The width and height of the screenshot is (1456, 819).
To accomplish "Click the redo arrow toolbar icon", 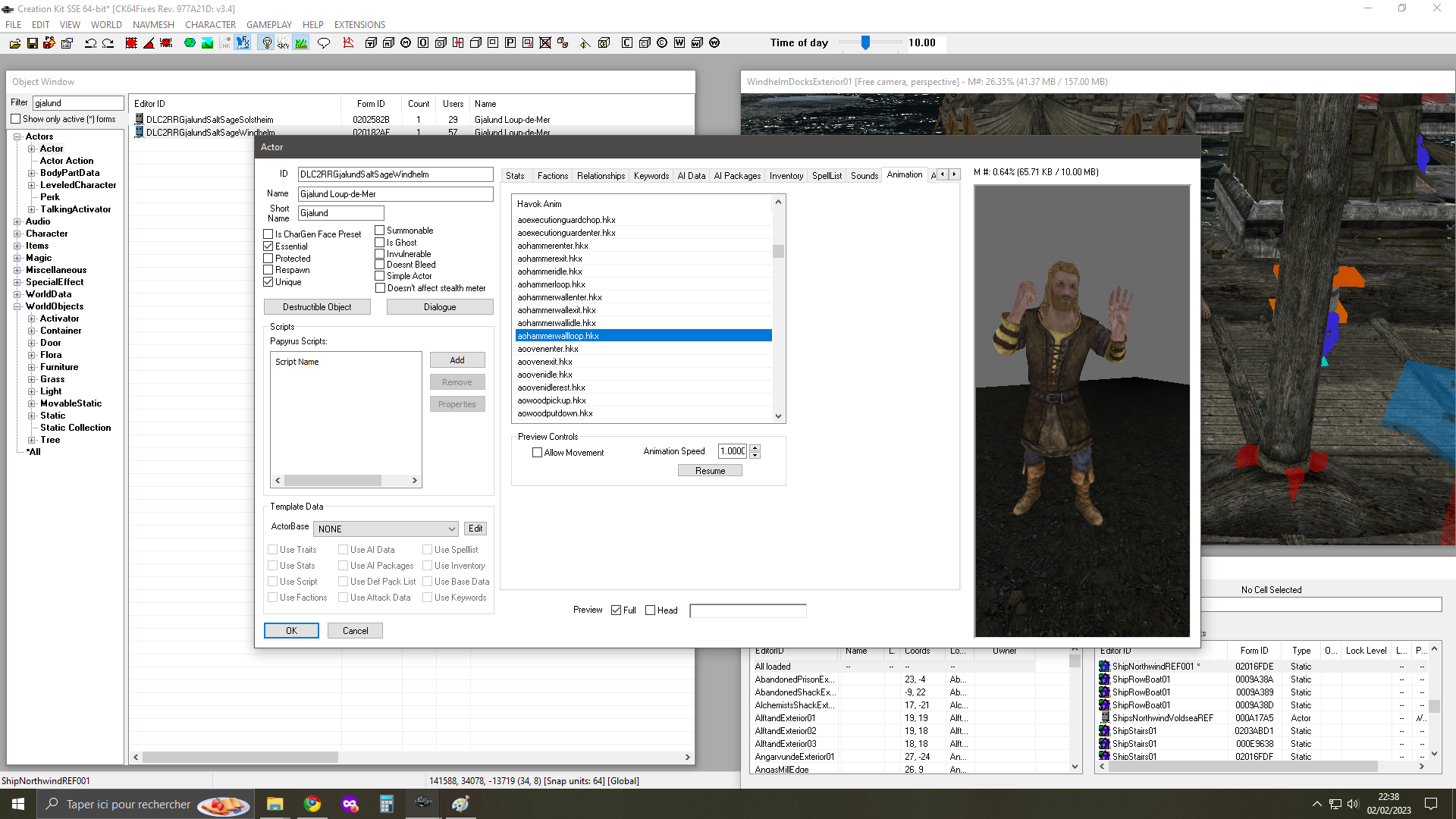I will (108, 43).
